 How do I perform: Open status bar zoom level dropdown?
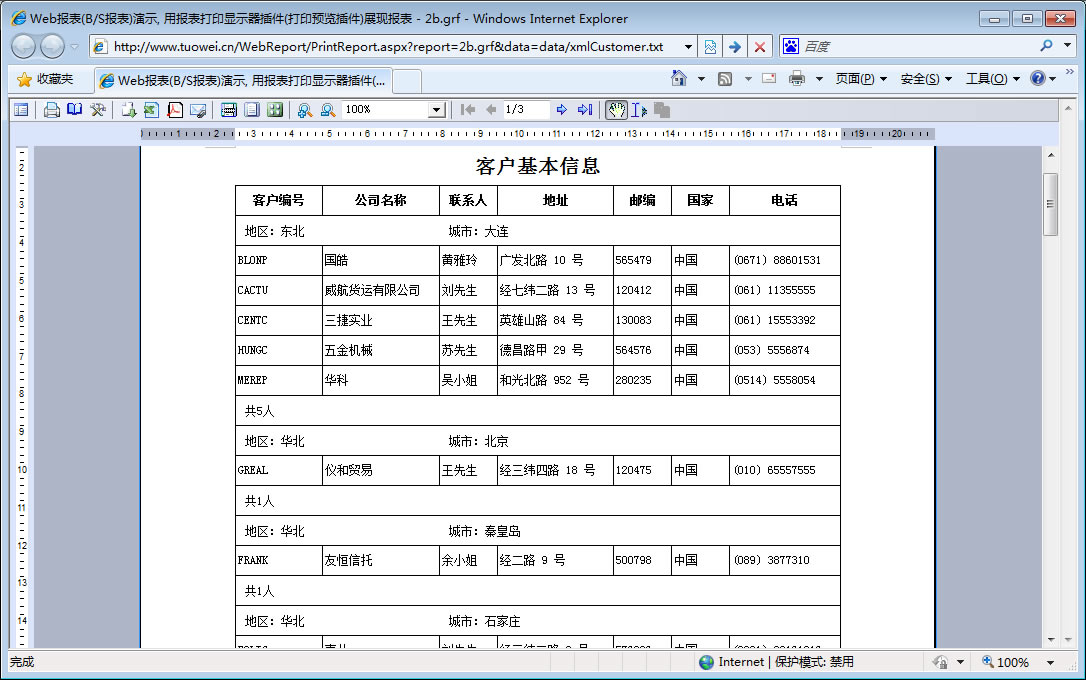1050,662
